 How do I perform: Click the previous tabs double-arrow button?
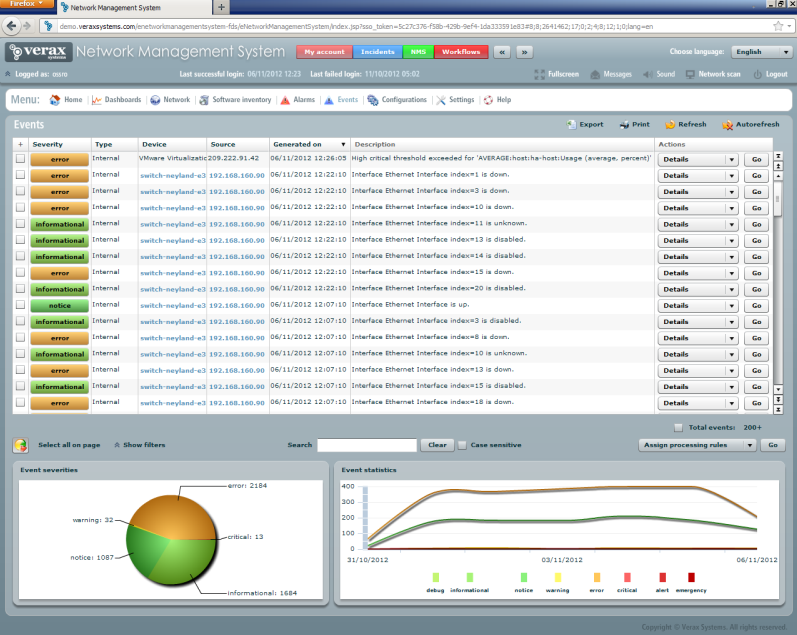[x=502, y=52]
